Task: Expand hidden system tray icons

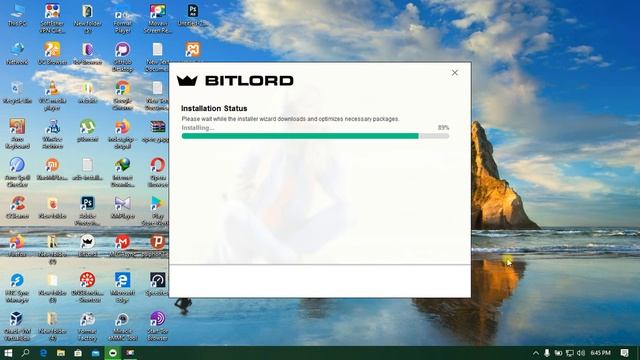Action: pos(536,353)
